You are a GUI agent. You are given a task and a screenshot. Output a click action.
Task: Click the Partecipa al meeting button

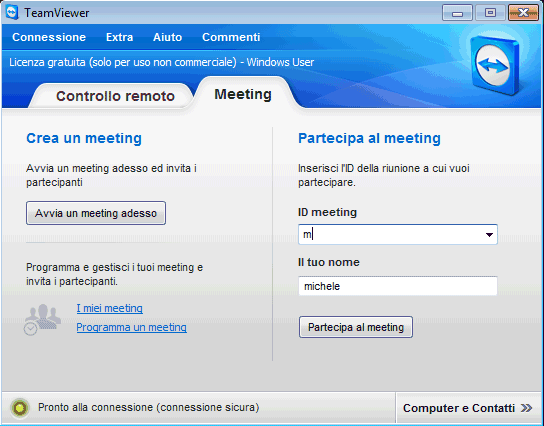pos(356,327)
